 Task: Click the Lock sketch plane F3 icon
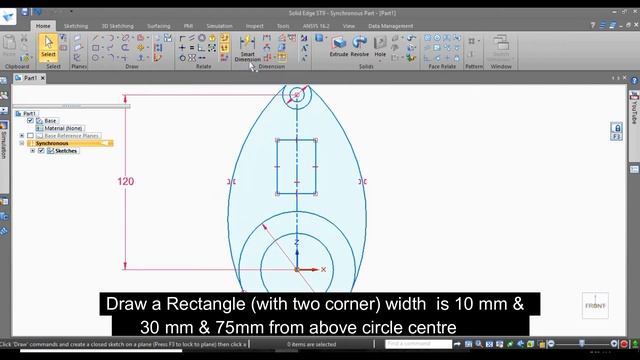[x=616, y=131]
